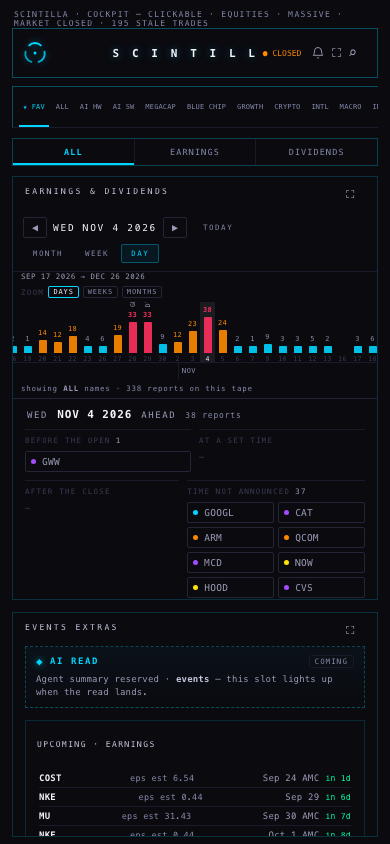This screenshot has height=844, width=390.
Task: Expand the Events Extras panel
Action: (x=350, y=630)
